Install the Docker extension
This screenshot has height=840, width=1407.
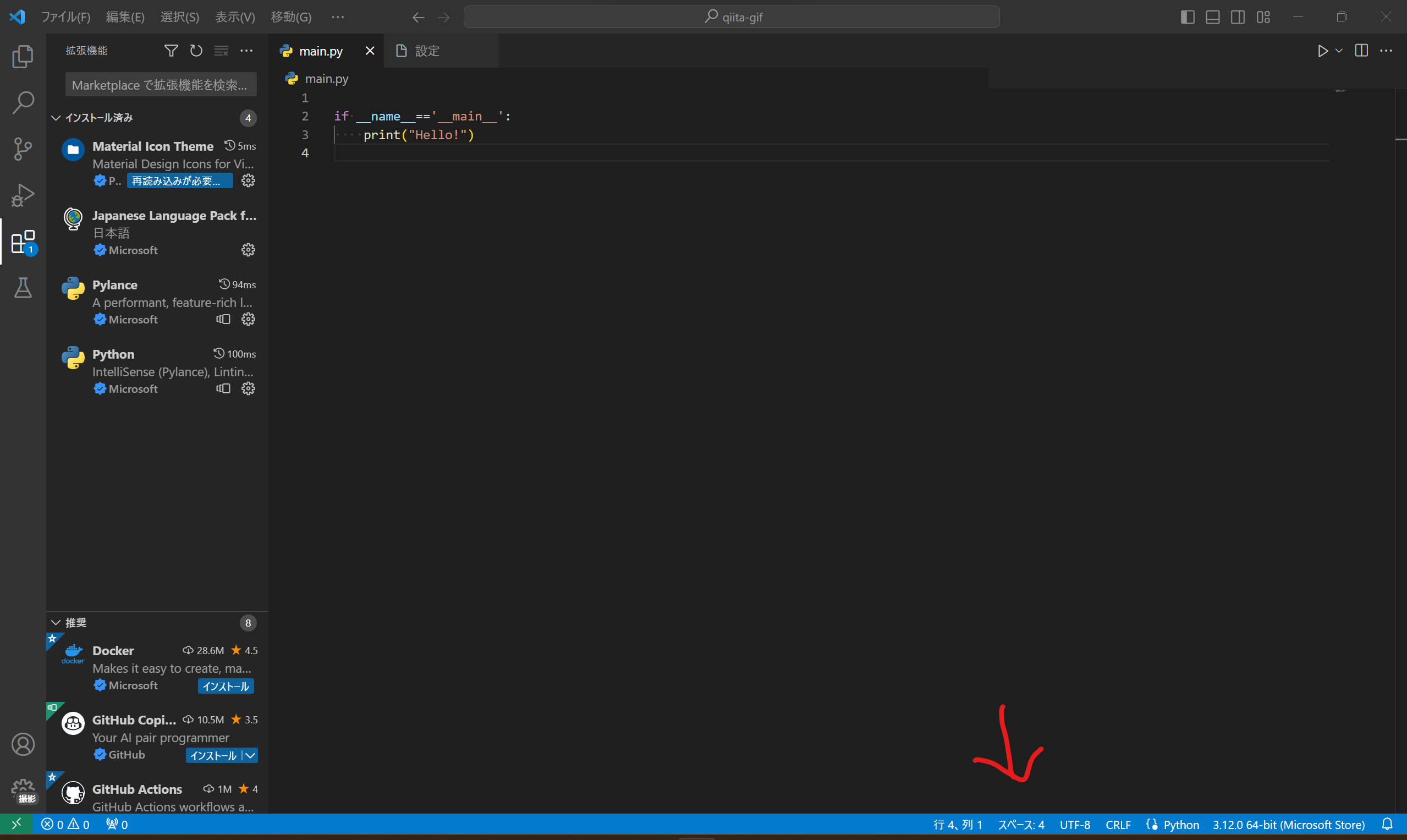pyautogui.click(x=226, y=686)
